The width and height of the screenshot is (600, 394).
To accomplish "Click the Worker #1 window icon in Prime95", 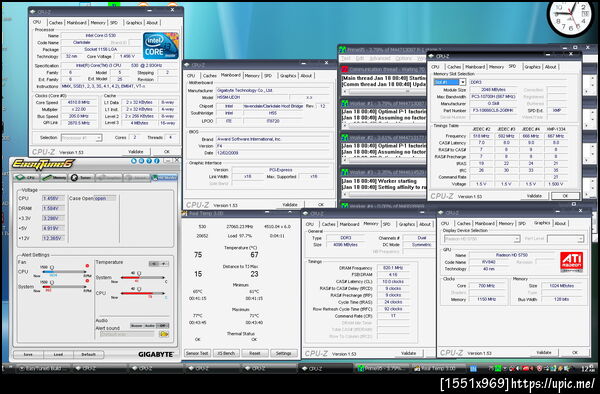I will (344, 103).
